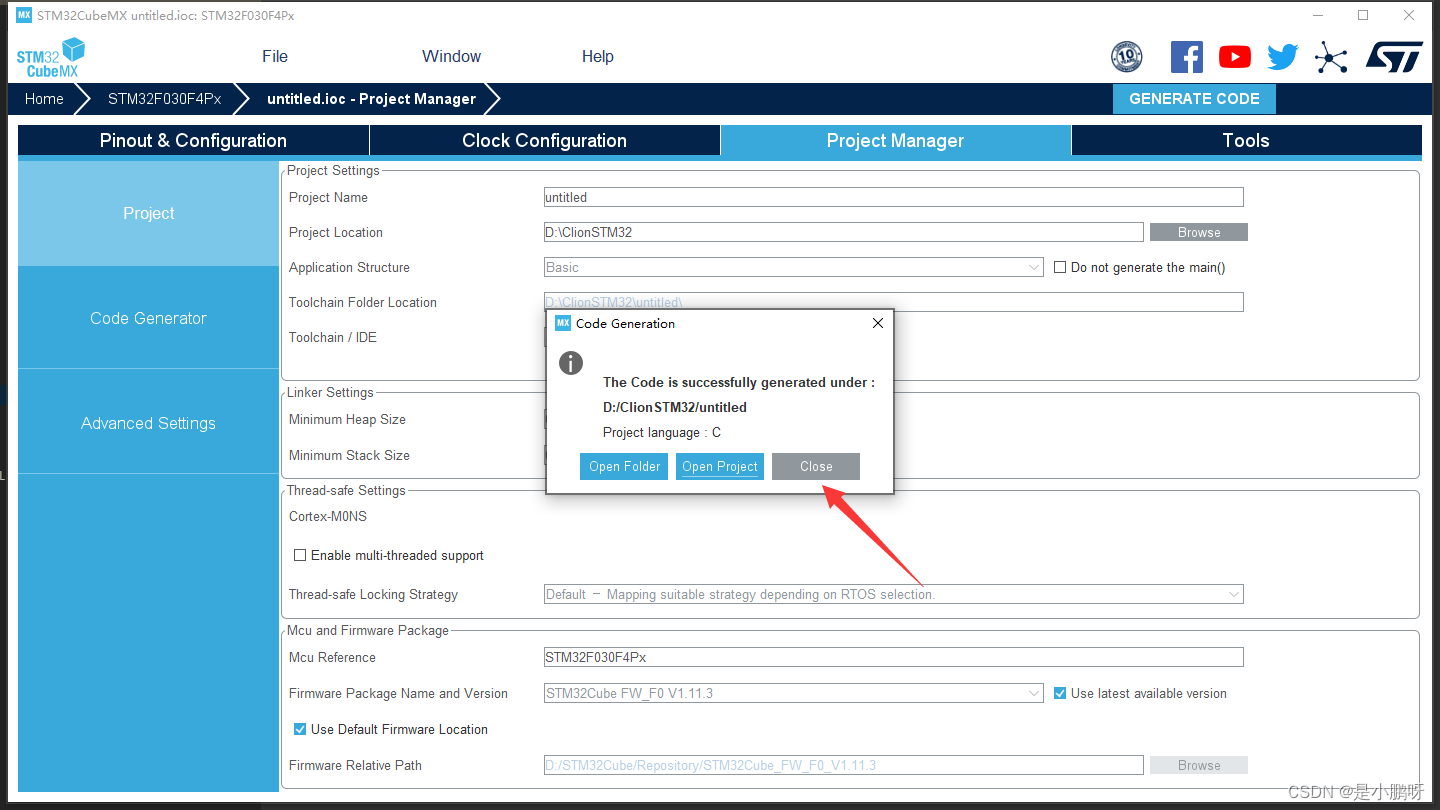Click the Firmware Relative Path field

click(x=844, y=765)
